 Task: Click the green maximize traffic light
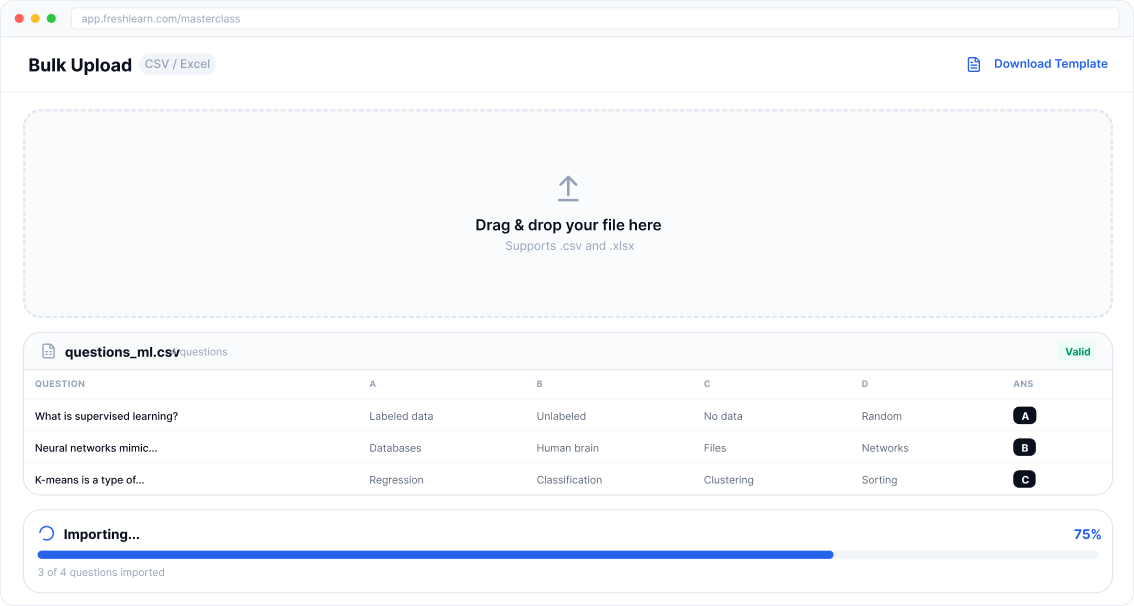(52, 18)
